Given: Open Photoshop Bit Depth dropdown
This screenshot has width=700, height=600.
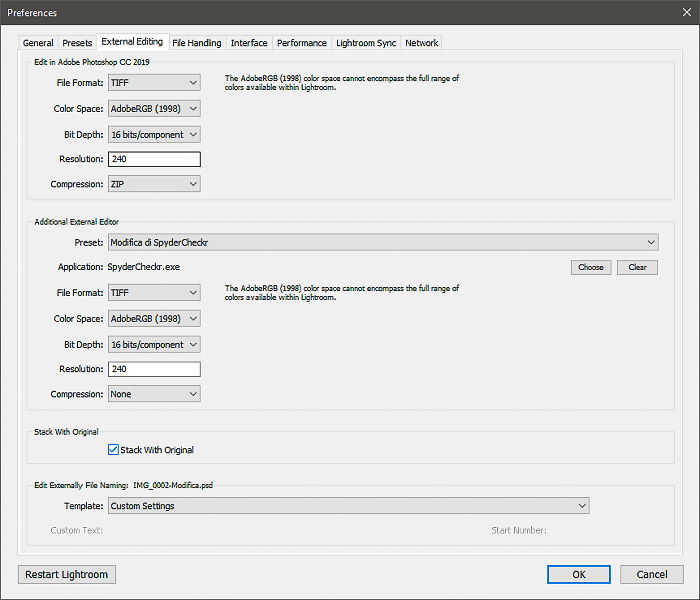Looking at the screenshot, I should tap(154, 134).
